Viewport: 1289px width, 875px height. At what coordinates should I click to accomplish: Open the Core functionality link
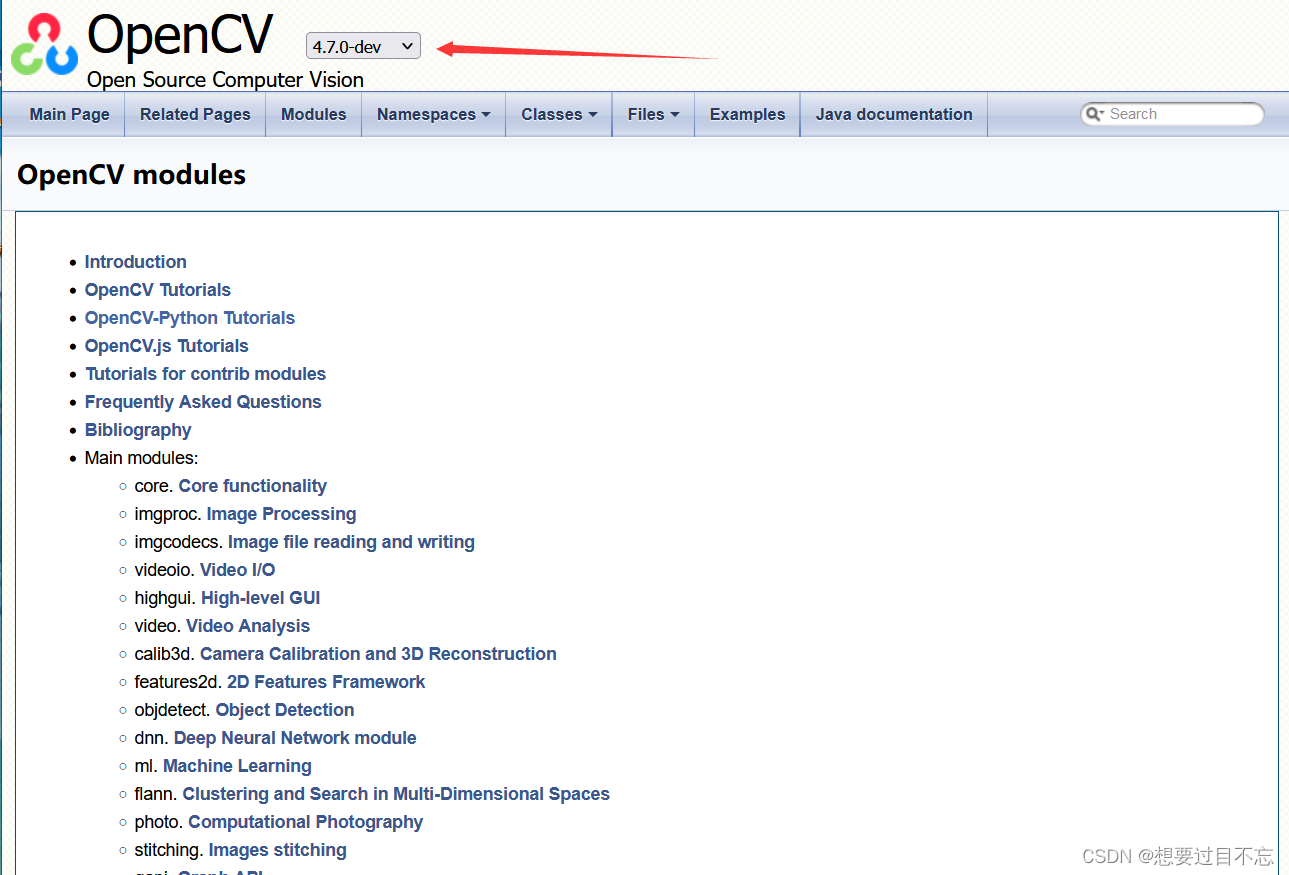coord(252,486)
